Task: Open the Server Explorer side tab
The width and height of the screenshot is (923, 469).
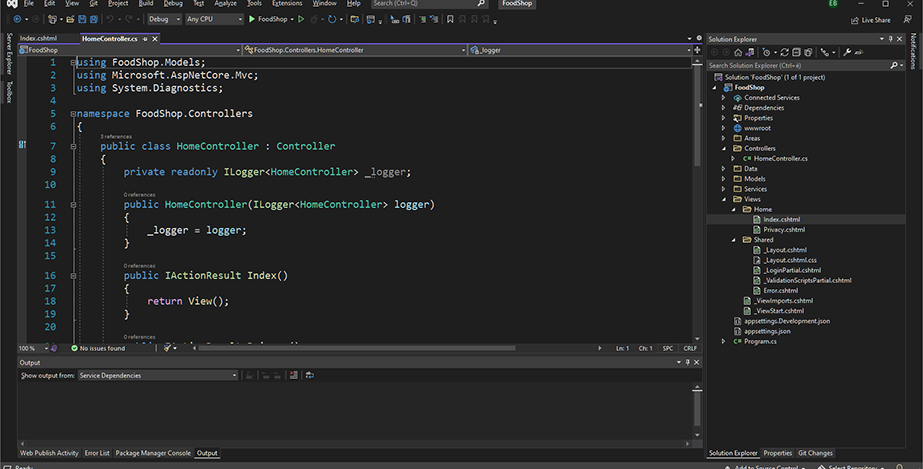Action: point(9,54)
